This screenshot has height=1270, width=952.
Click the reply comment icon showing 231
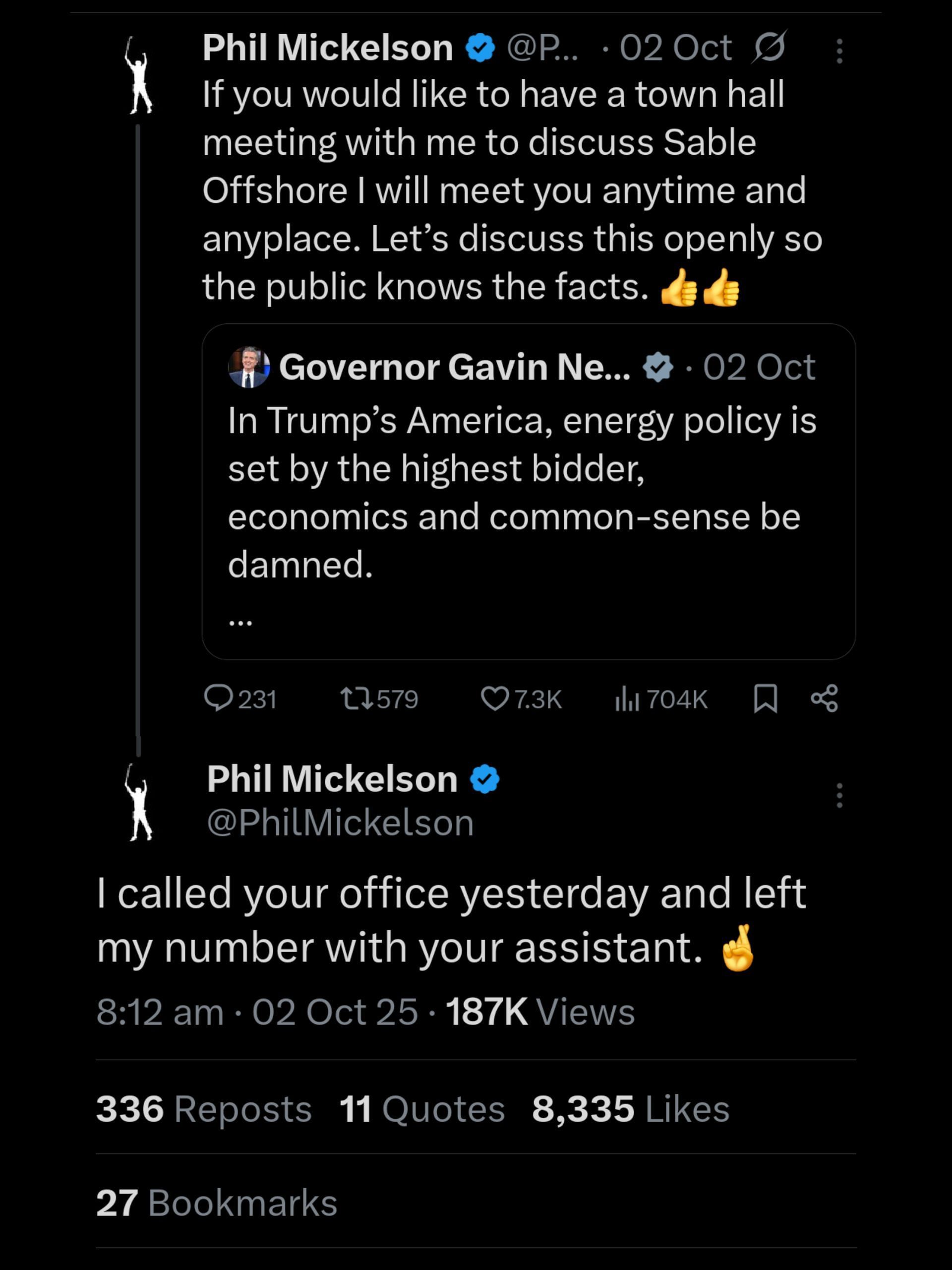click(x=219, y=698)
